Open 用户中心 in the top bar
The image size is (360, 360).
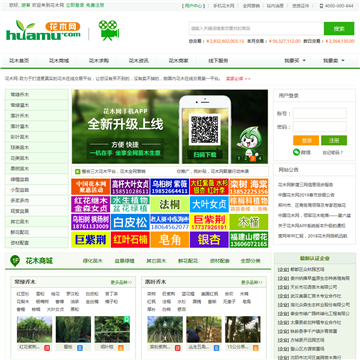(x=193, y=6)
